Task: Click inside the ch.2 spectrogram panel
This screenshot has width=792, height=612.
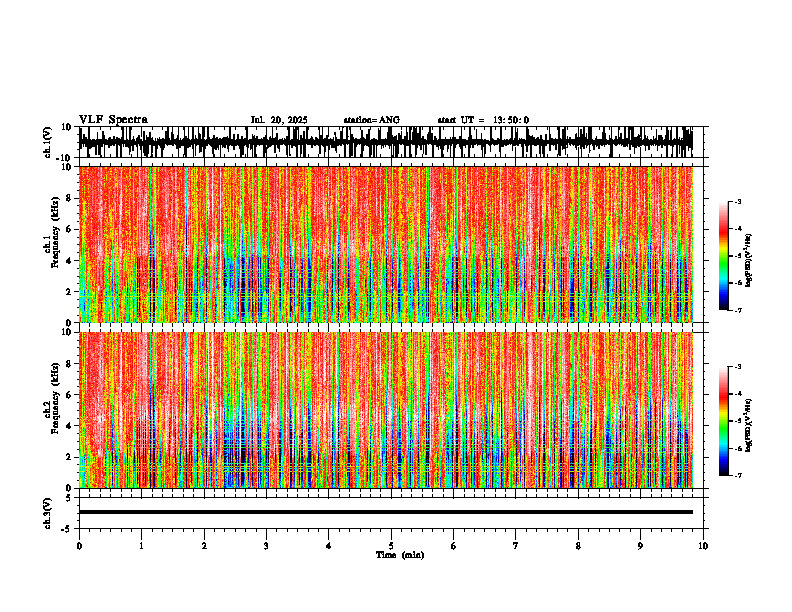Action: click(x=386, y=410)
